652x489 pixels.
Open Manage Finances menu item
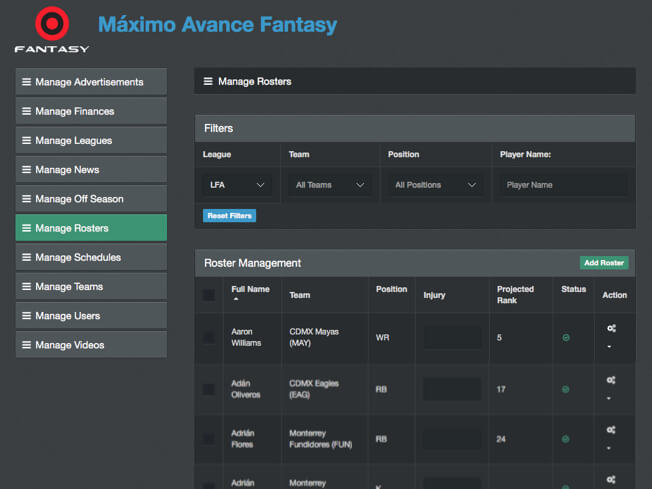[91, 111]
